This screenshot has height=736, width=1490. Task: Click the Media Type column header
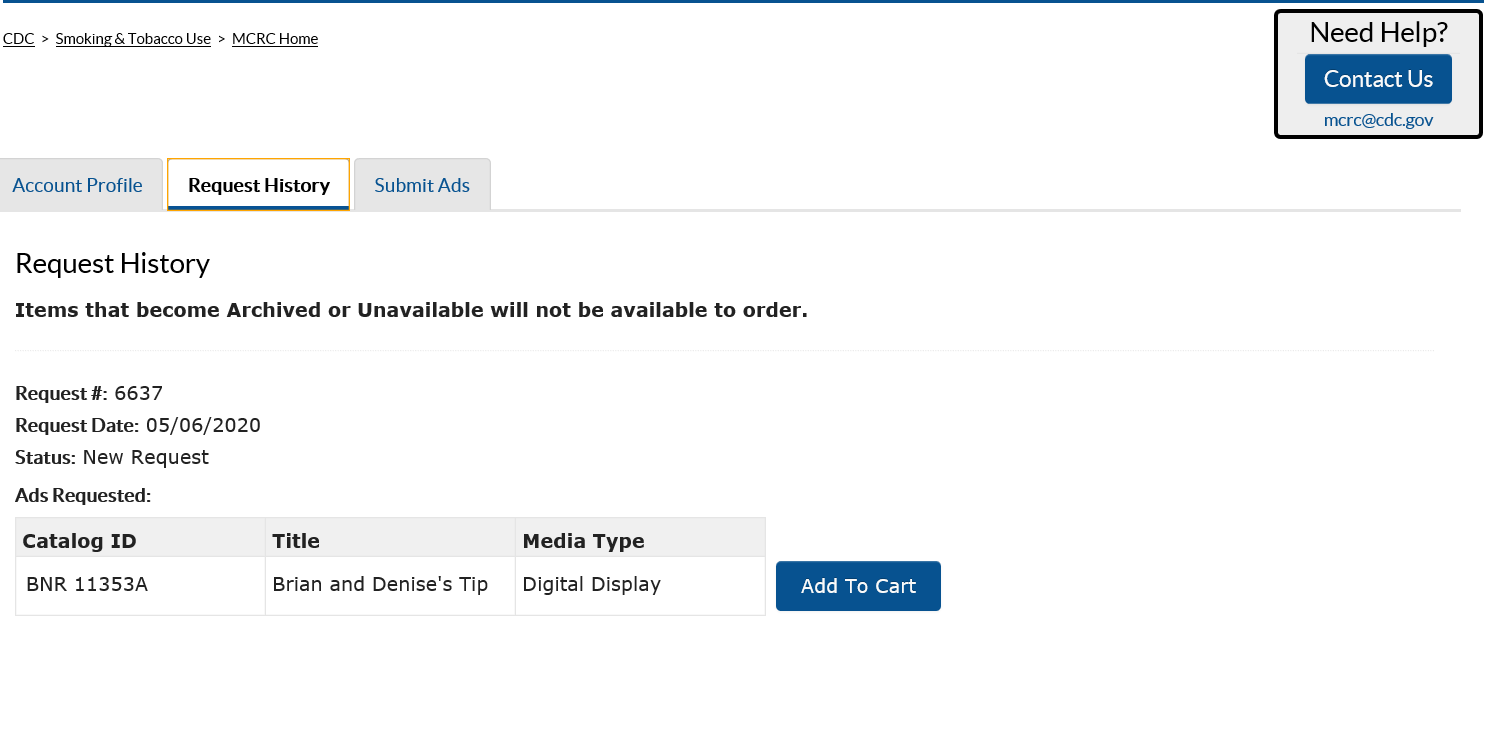[x=584, y=541]
